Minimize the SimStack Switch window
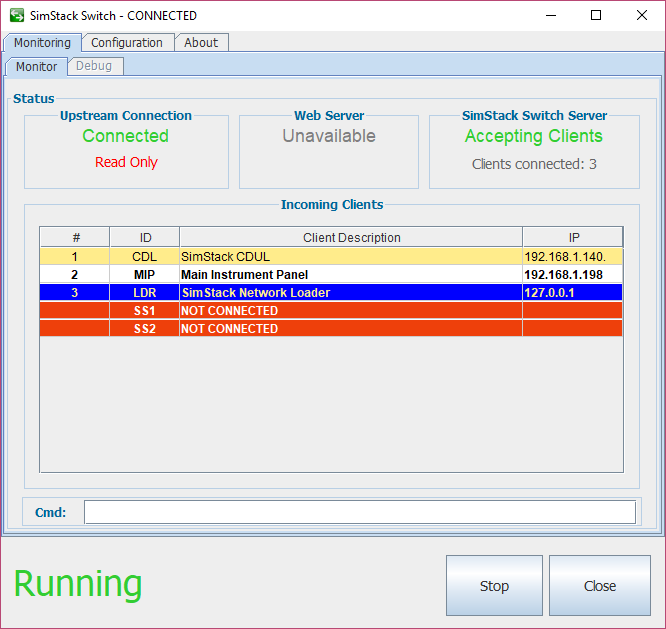The width and height of the screenshot is (666, 629). (x=551, y=16)
